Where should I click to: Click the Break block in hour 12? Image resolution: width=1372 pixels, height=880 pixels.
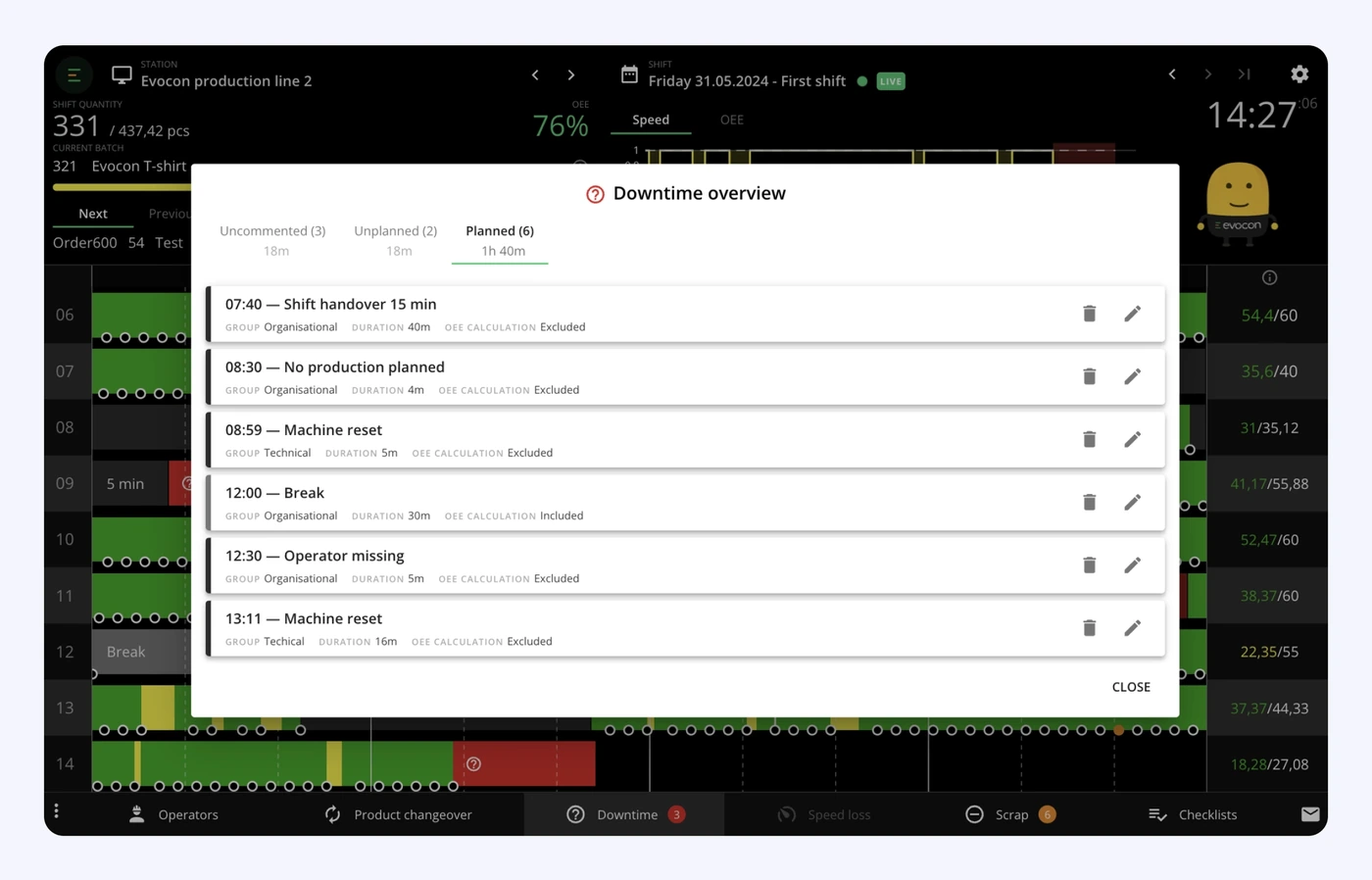click(x=140, y=652)
